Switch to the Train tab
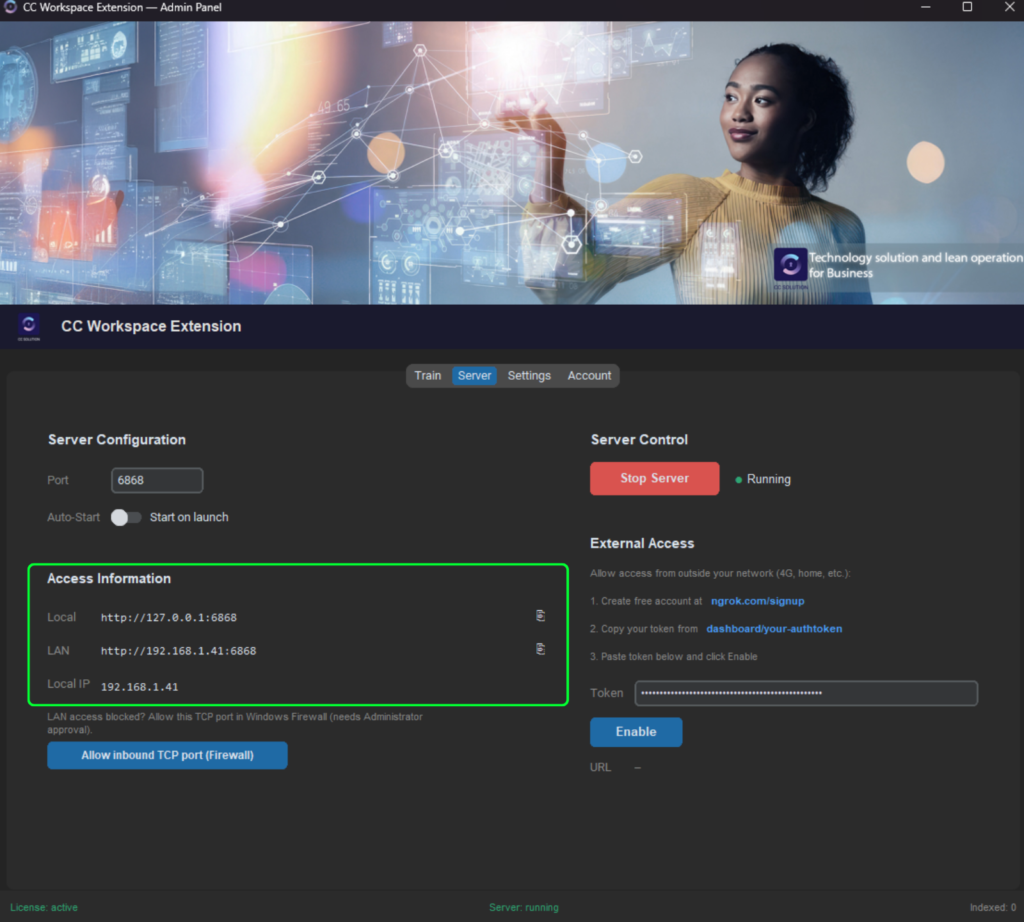This screenshot has height=922, width=1024. (x=428, y=376)
